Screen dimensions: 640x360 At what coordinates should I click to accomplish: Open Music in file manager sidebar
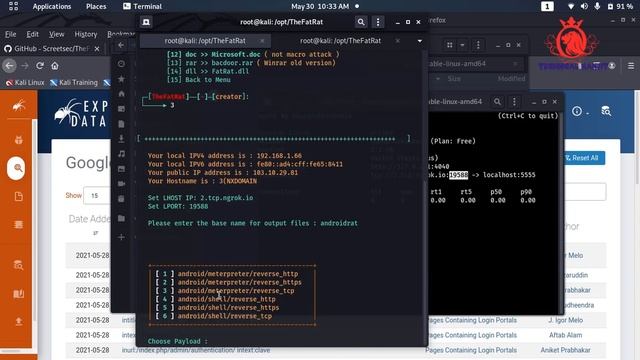(x=121, y=154)
